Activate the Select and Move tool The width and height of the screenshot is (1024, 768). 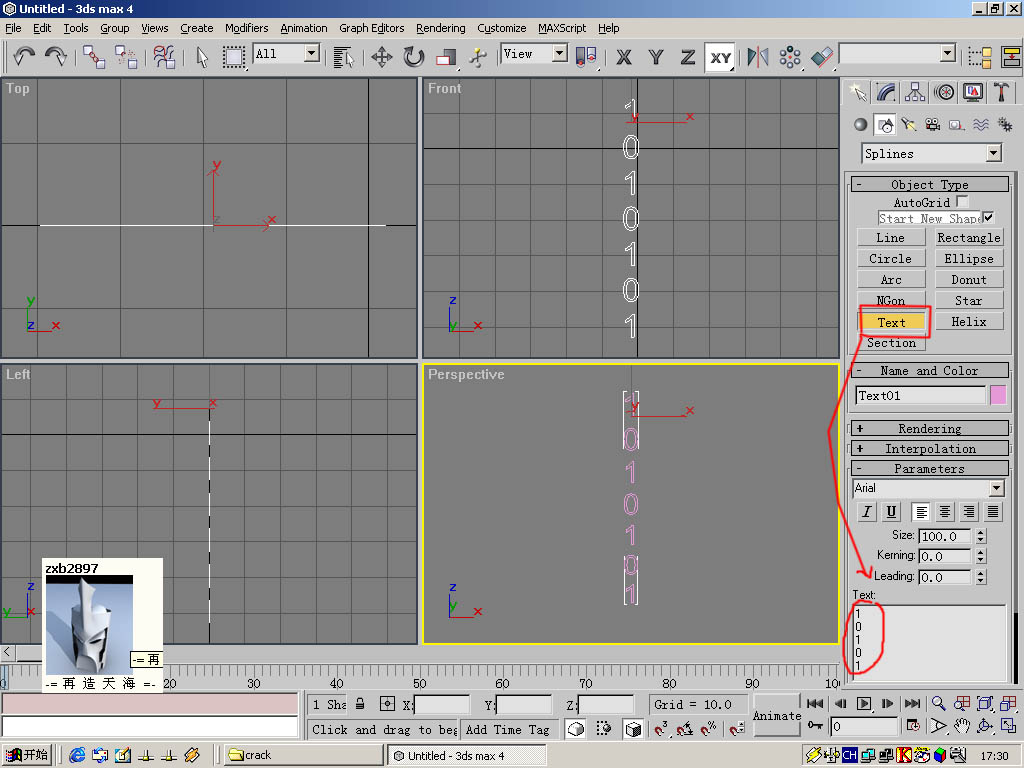(x=381, y=57)
